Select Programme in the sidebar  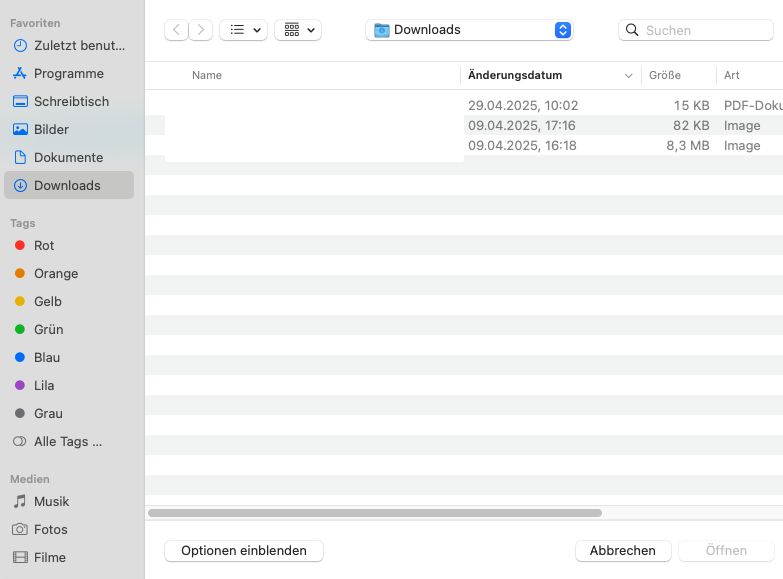point(68,73)
